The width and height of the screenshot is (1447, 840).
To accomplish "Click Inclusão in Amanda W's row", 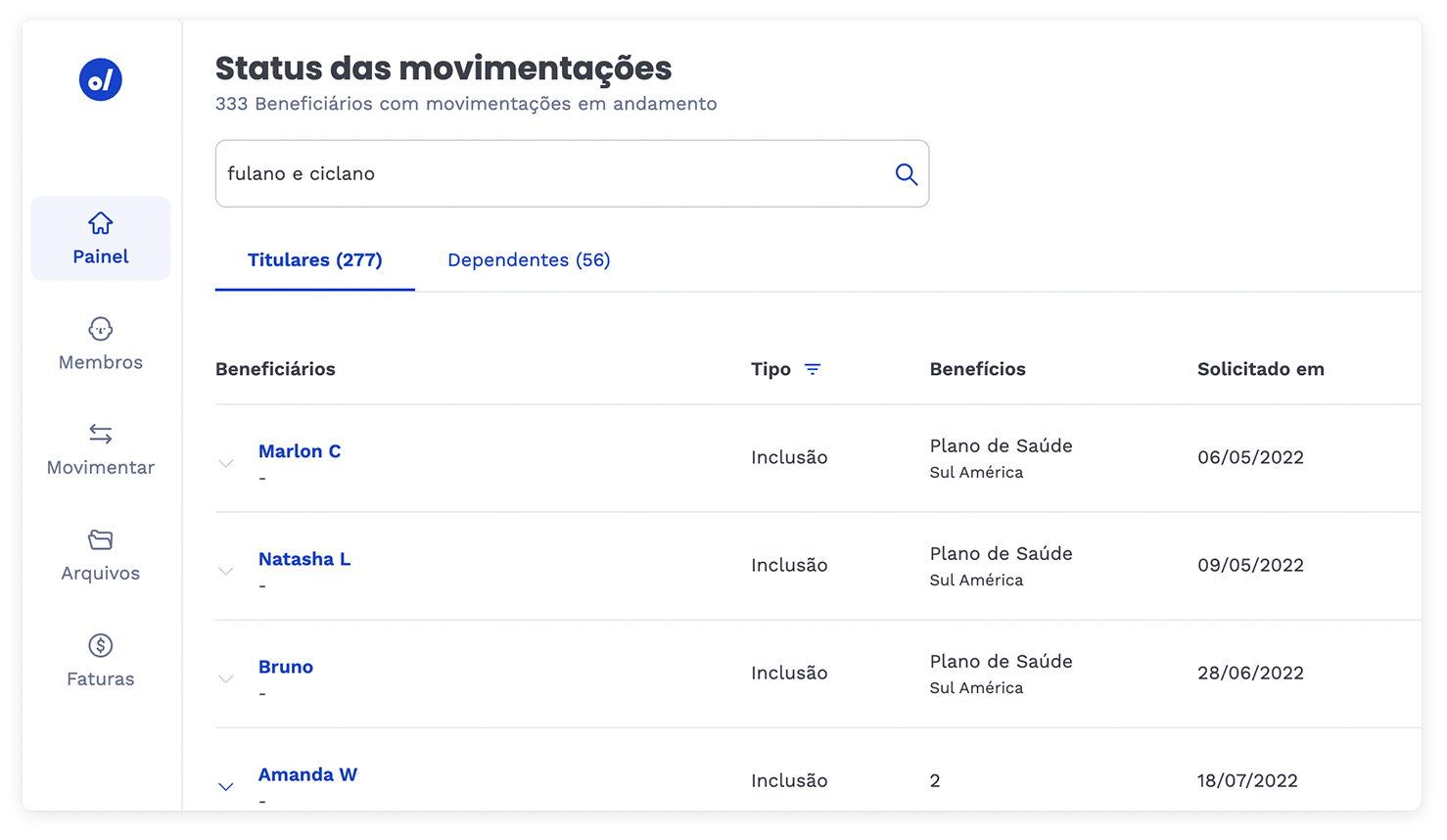I will point(789,780).
